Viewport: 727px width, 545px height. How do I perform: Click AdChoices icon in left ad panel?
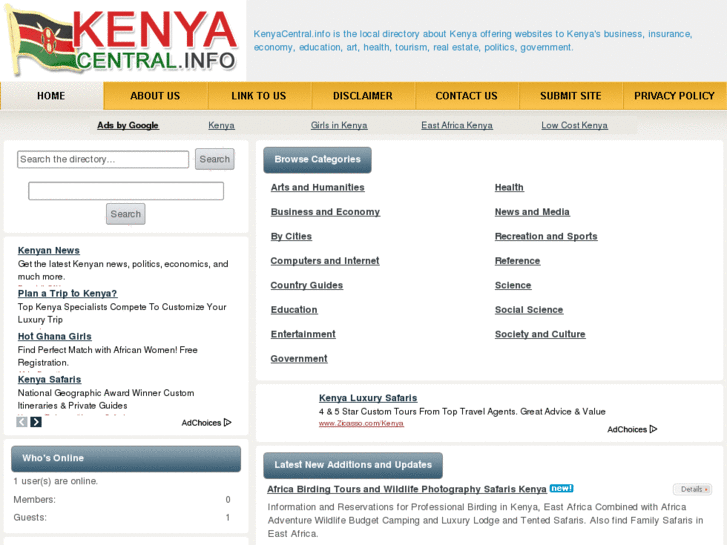(228, 423)
